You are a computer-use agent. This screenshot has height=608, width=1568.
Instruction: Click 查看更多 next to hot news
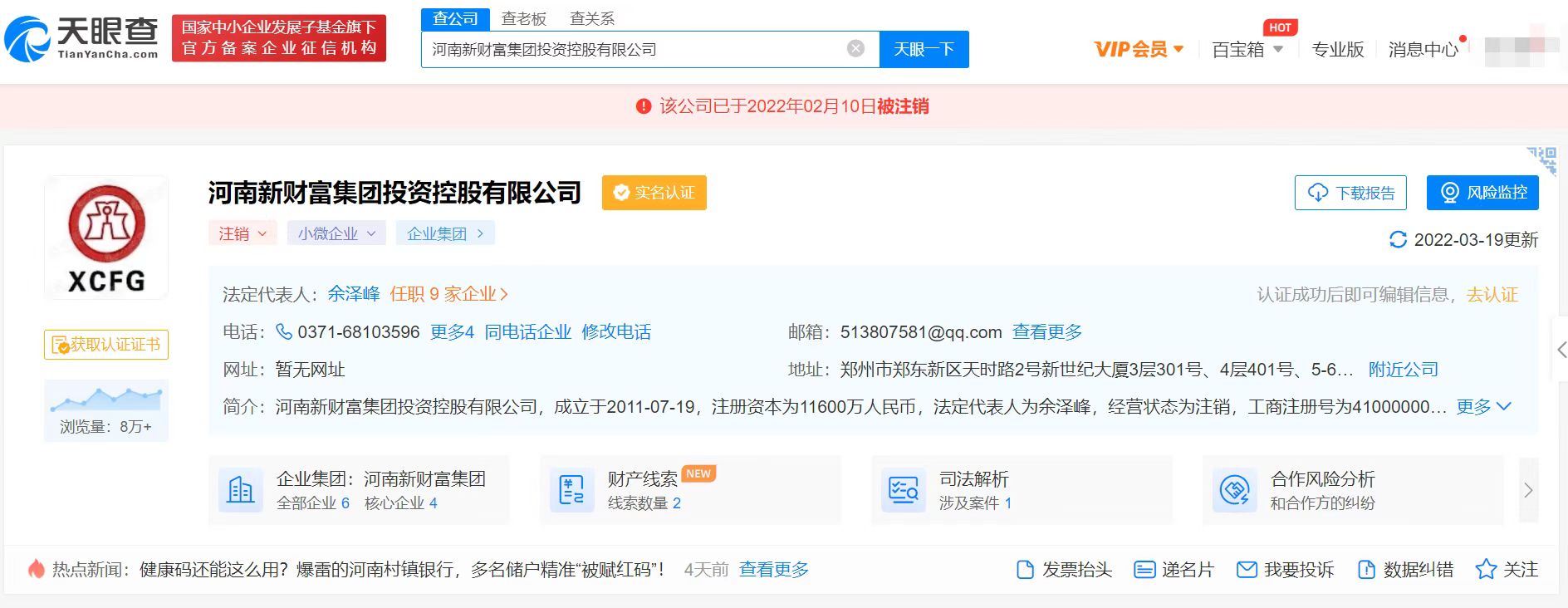[773, 570]
